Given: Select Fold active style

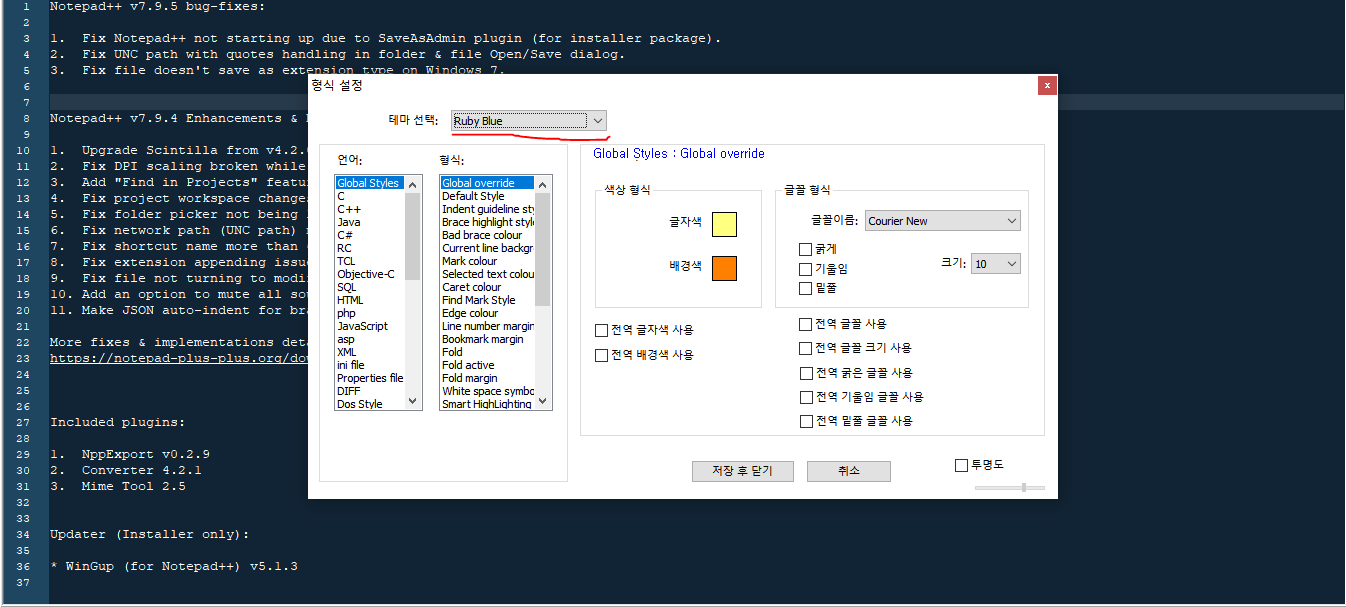Looking at the screenshot, I should [x=487, y=365].
